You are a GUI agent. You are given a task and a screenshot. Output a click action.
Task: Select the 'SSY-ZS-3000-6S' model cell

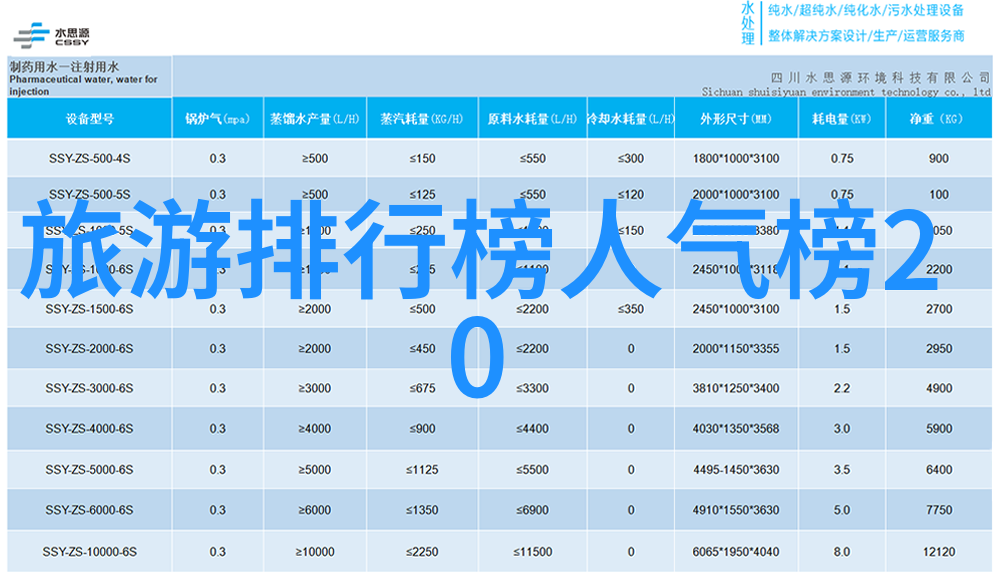click(x=89, y=388)
